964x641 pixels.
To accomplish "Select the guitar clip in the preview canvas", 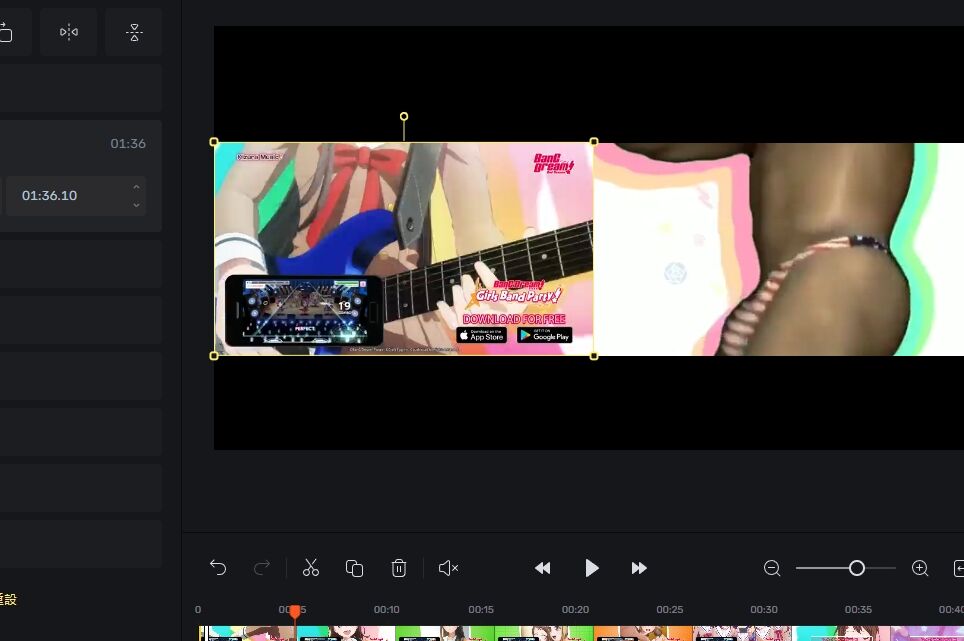I will point(404,249).
